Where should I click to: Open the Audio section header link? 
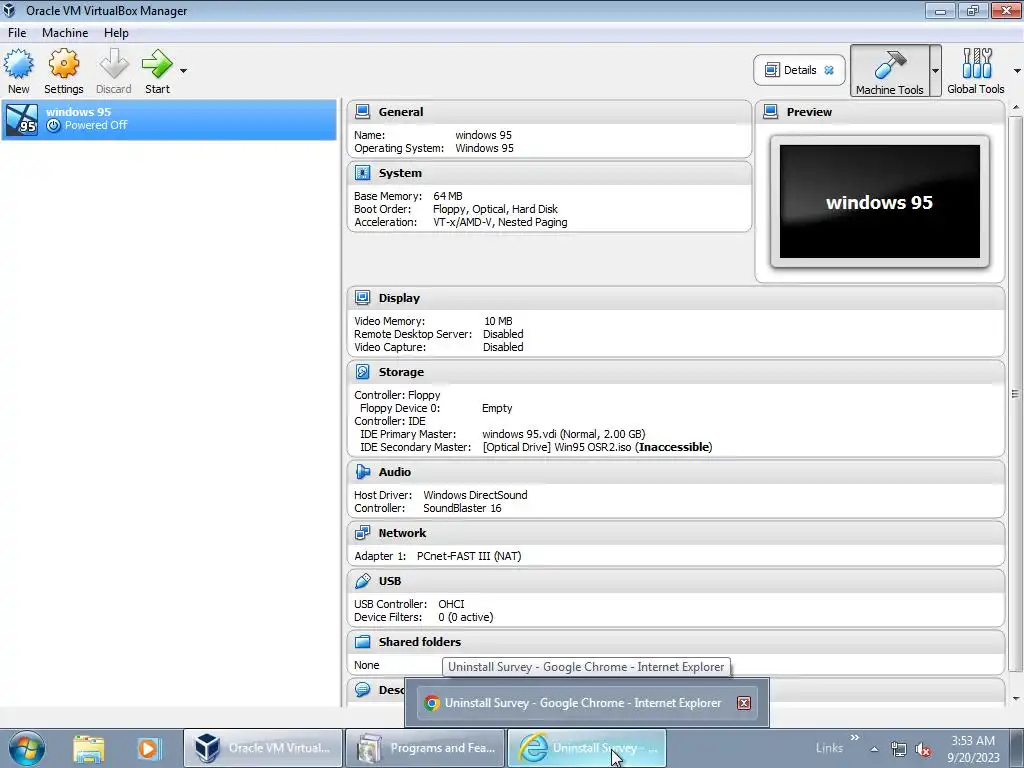tap(394, 472)
